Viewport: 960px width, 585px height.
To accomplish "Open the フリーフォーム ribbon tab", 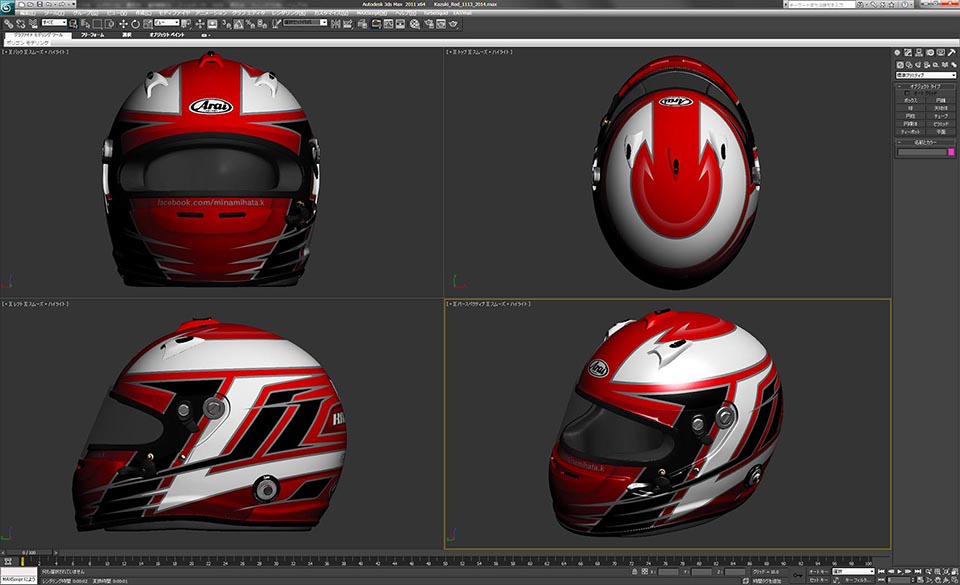I will pyautogui.click(x=92, y=35).
